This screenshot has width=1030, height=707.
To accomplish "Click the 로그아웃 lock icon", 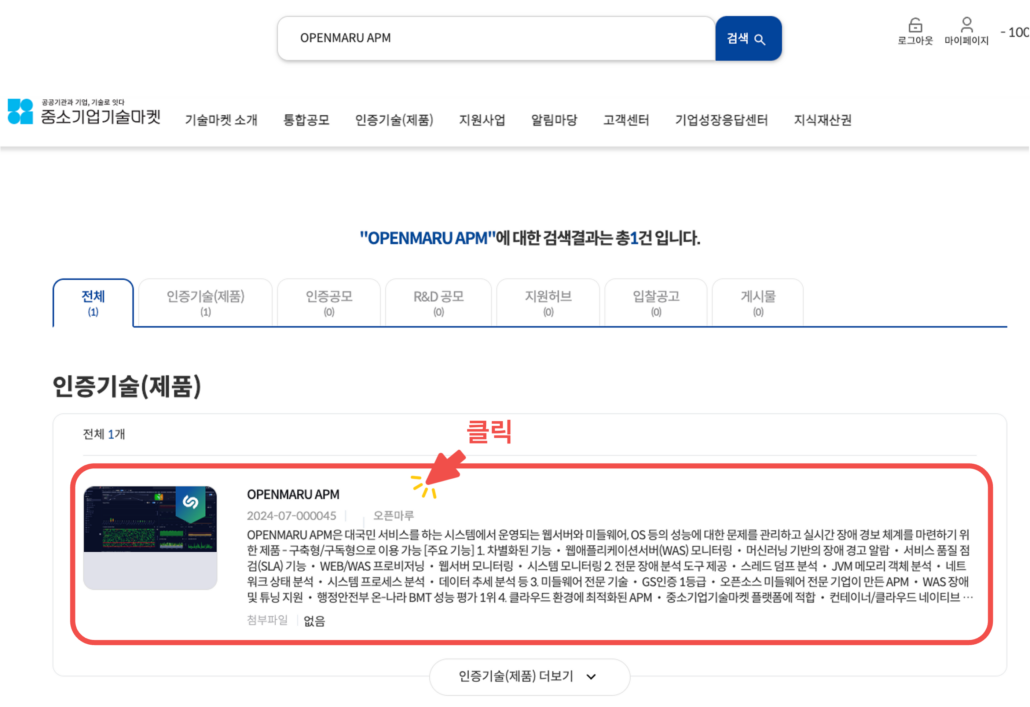I will click(914, 23).
